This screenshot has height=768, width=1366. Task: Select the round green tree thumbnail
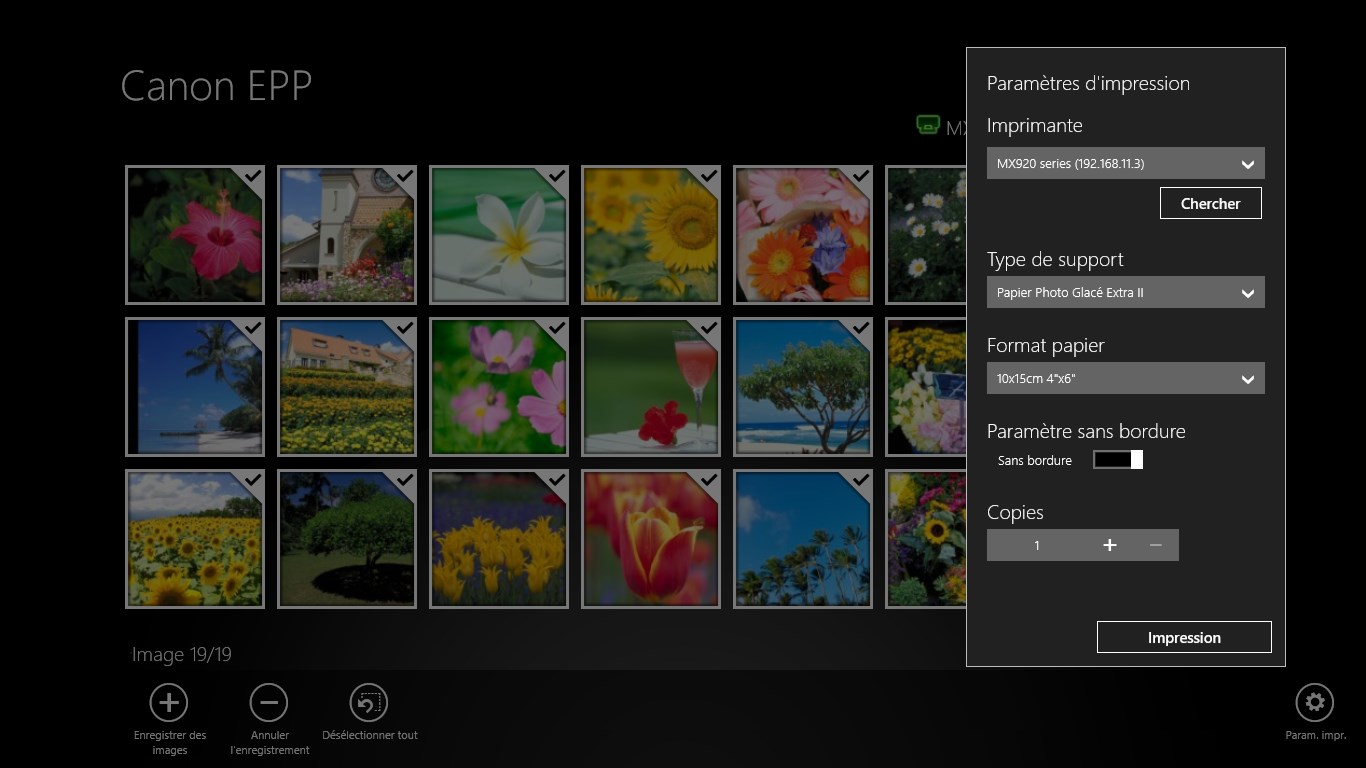click(347, 539)
